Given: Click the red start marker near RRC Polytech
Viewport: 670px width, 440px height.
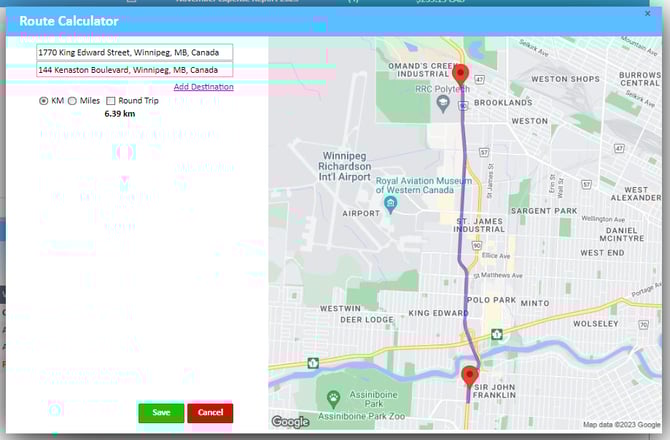Looking at the screenshot, I should (460, 75).
